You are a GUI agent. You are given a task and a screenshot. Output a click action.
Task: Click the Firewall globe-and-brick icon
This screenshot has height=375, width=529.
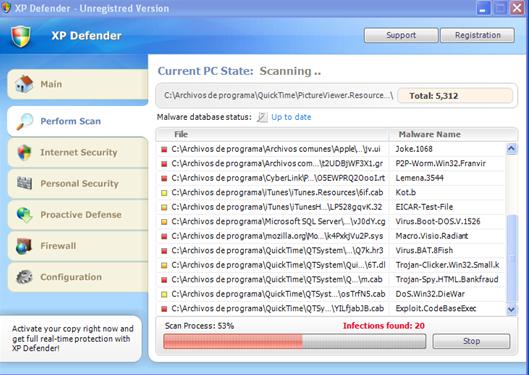click(24, 246)
